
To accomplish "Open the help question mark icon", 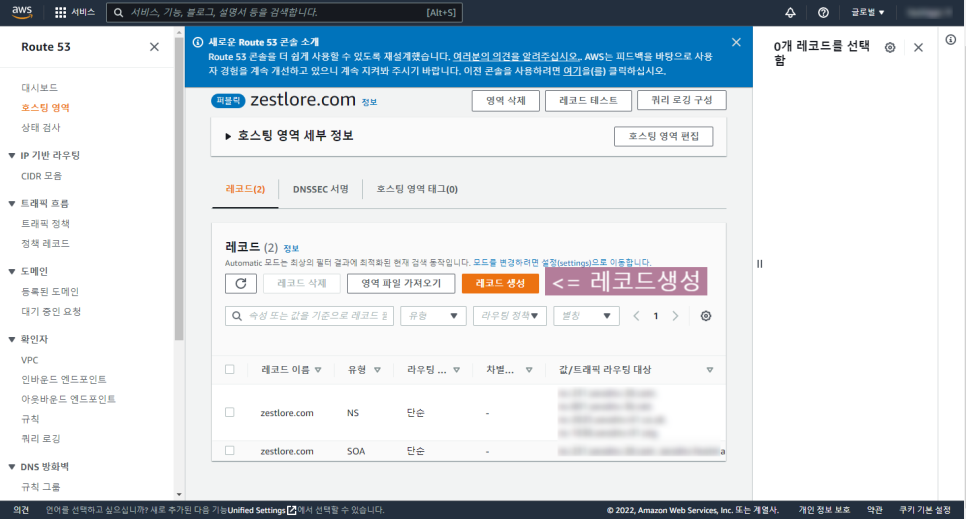I will [x=823, y=12].
